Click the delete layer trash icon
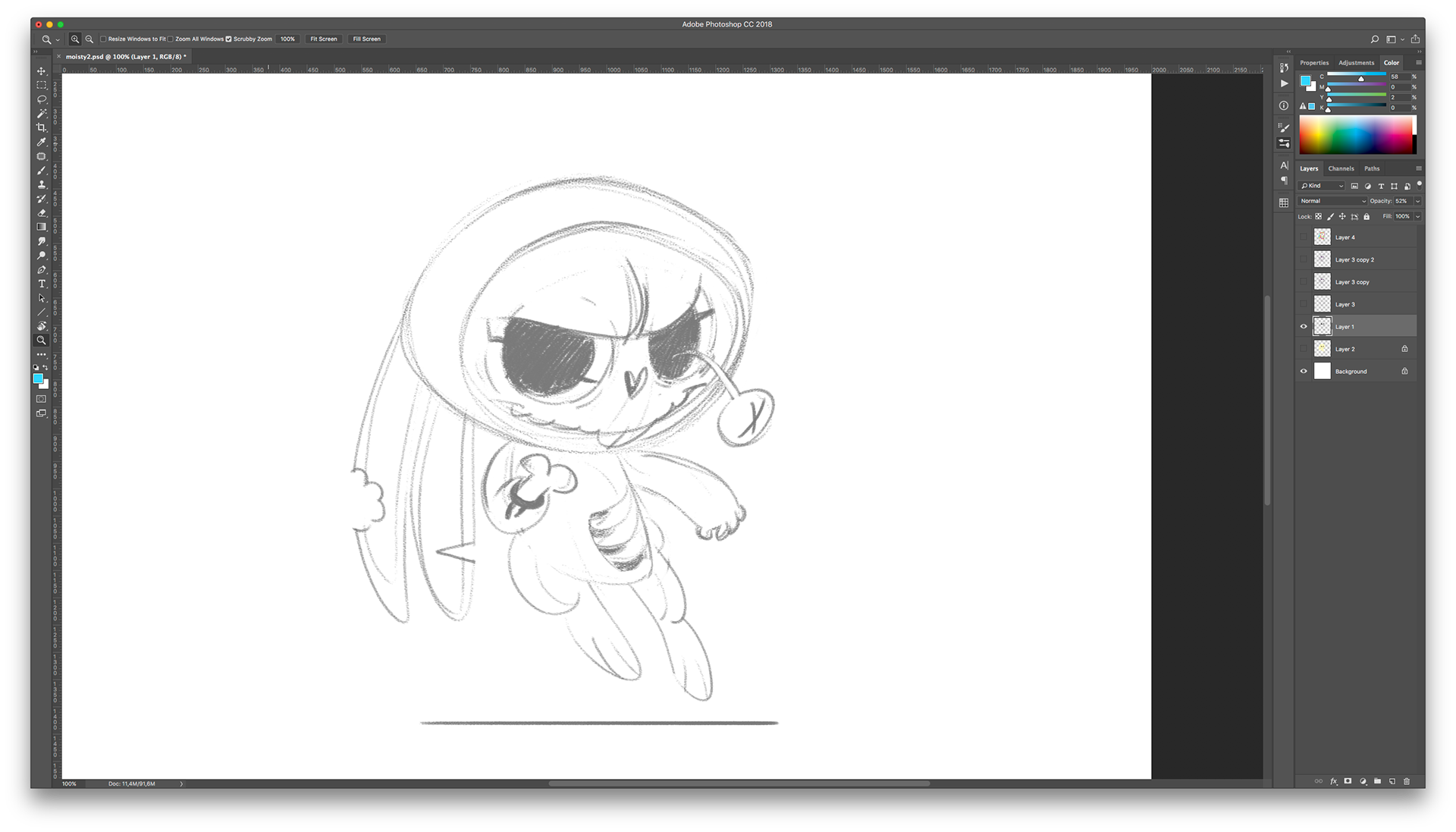This screenshot has width=1456, height=832. 1407,781
